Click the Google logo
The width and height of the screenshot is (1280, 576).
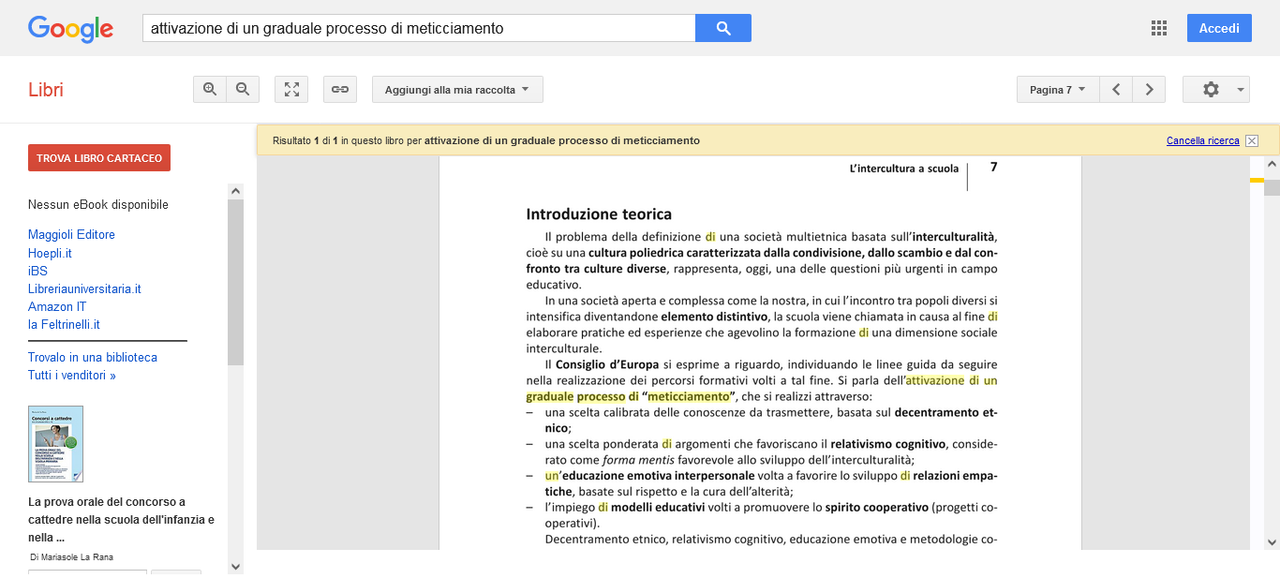tap(70, 28)
